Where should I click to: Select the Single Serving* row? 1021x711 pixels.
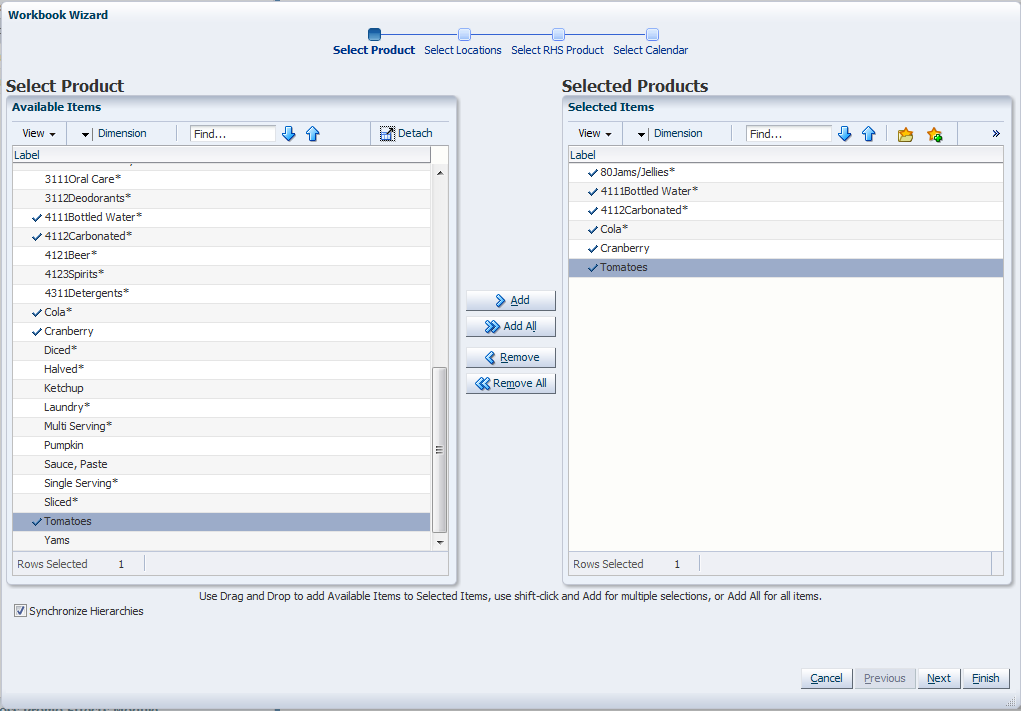pyautogui.click(x=221, y=483)
